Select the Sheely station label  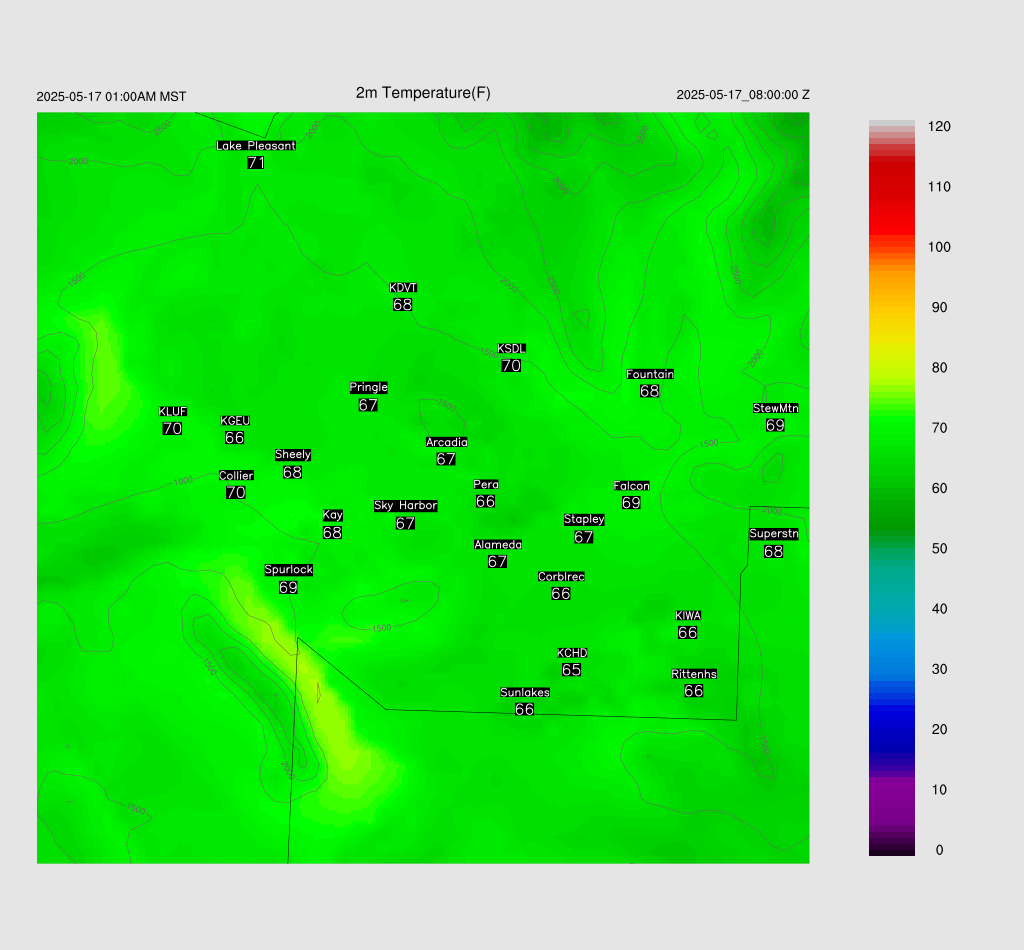(x=293, y=454)
